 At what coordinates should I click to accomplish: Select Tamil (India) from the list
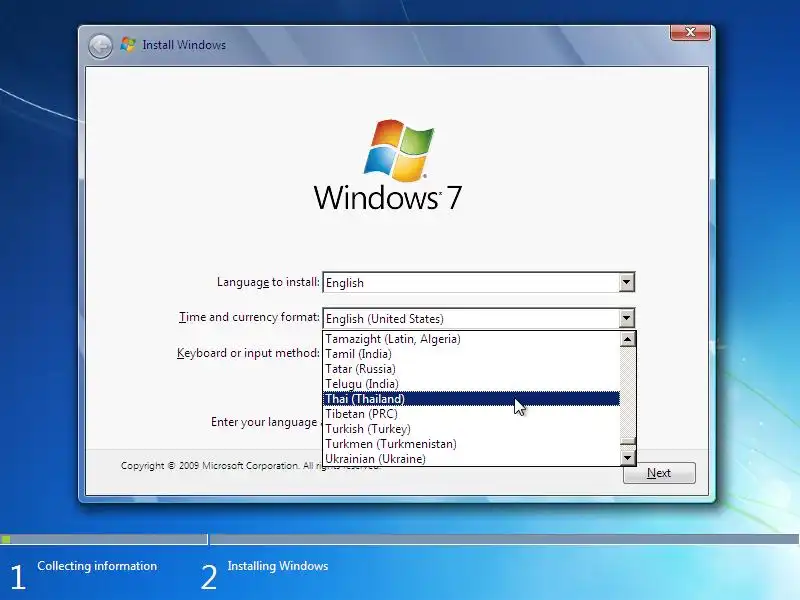(471, 354)
